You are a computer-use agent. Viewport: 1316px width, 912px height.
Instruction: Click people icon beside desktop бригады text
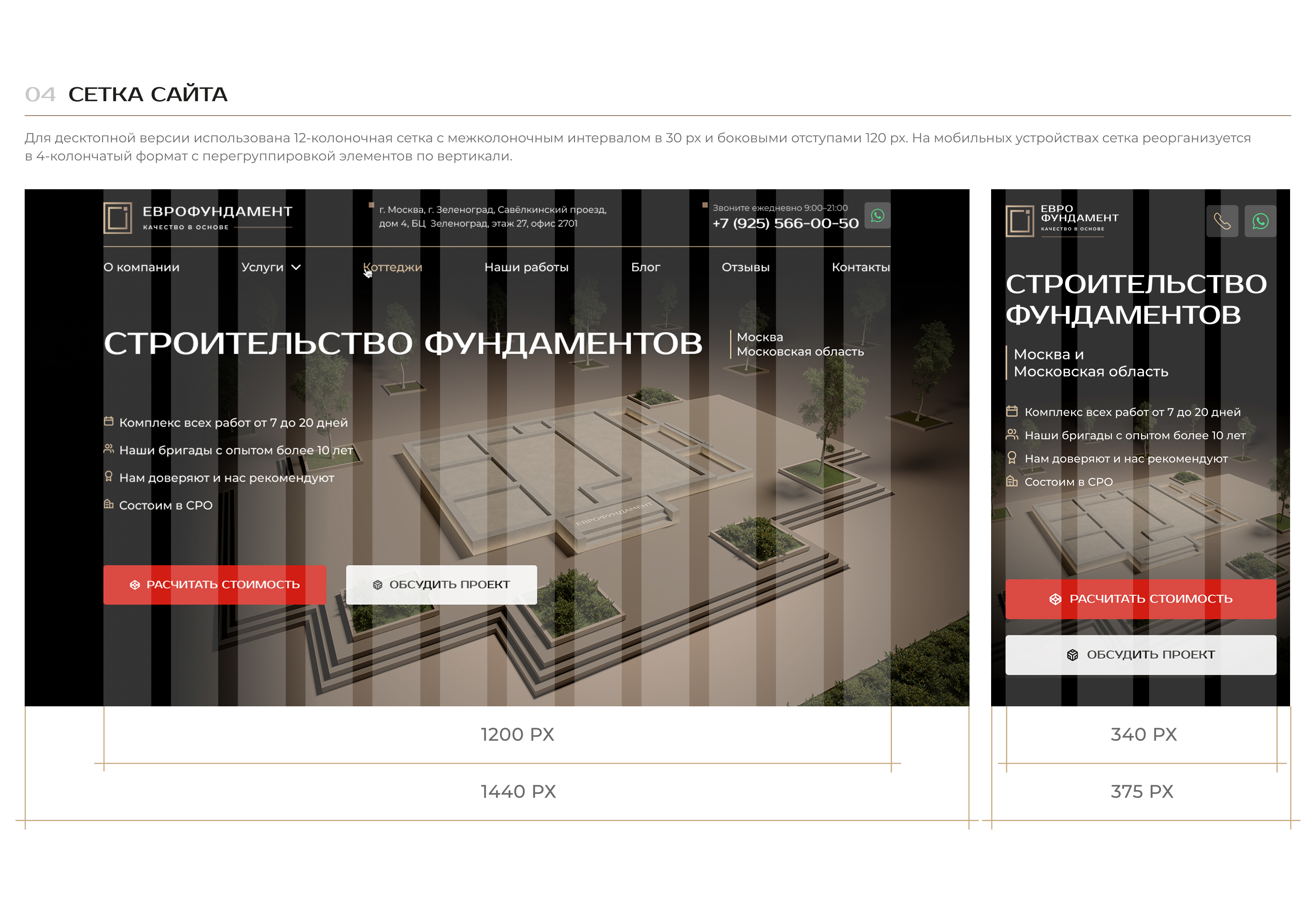tap(109, 449)
